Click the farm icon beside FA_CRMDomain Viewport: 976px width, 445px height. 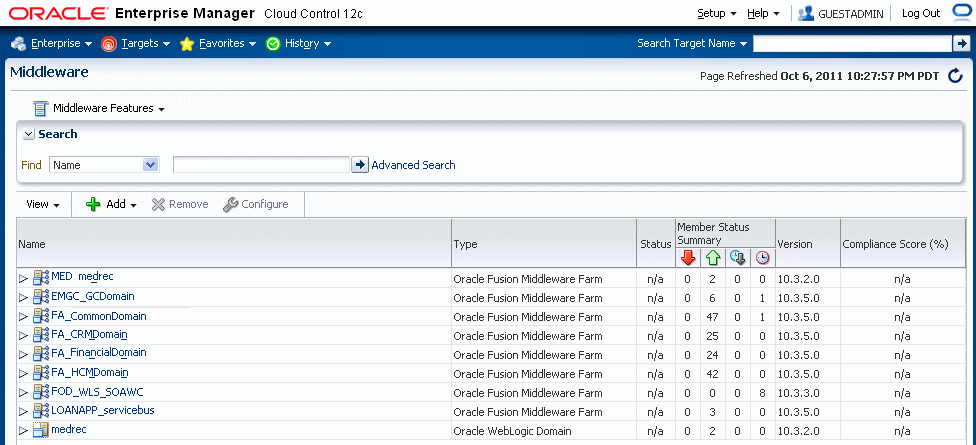(41, 335)
